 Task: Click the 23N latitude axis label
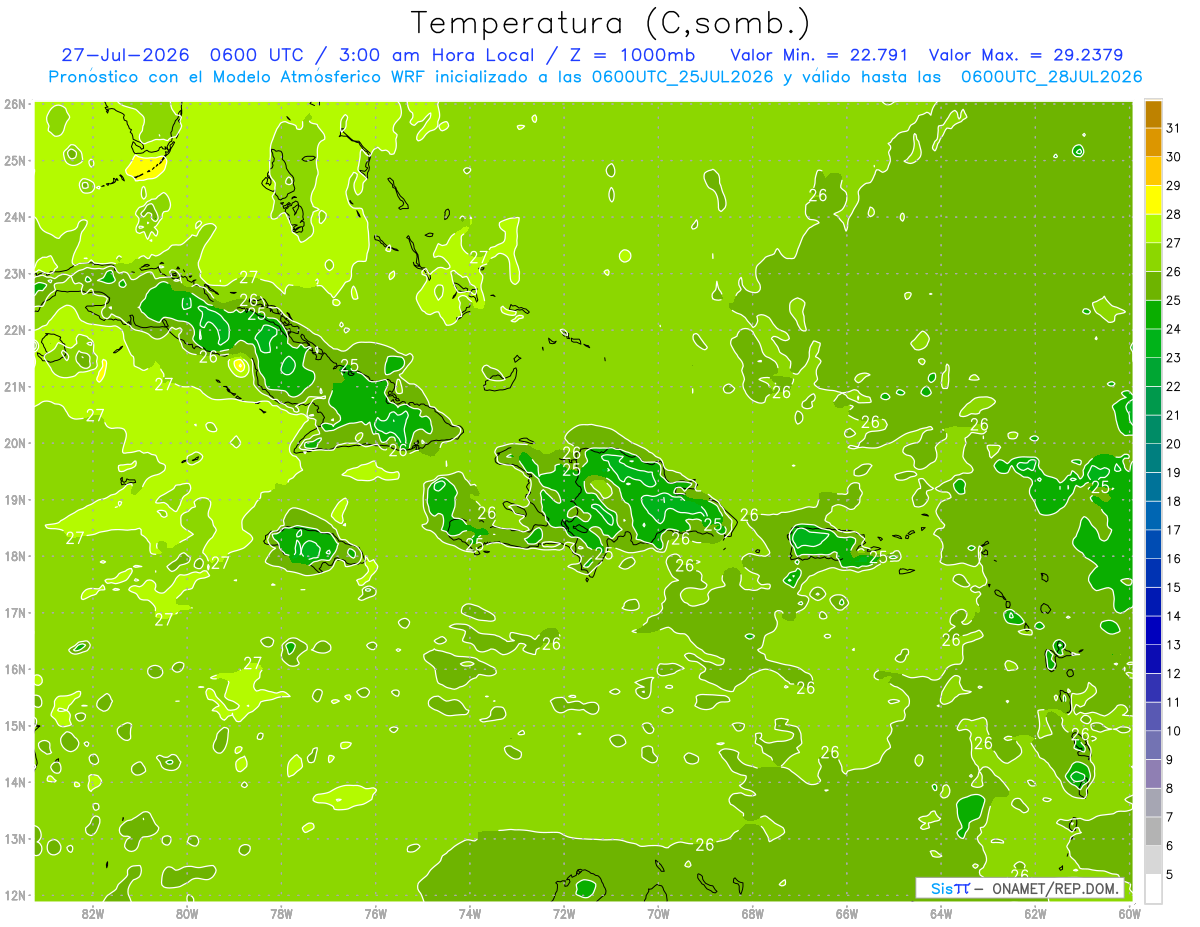coord(16,273)
